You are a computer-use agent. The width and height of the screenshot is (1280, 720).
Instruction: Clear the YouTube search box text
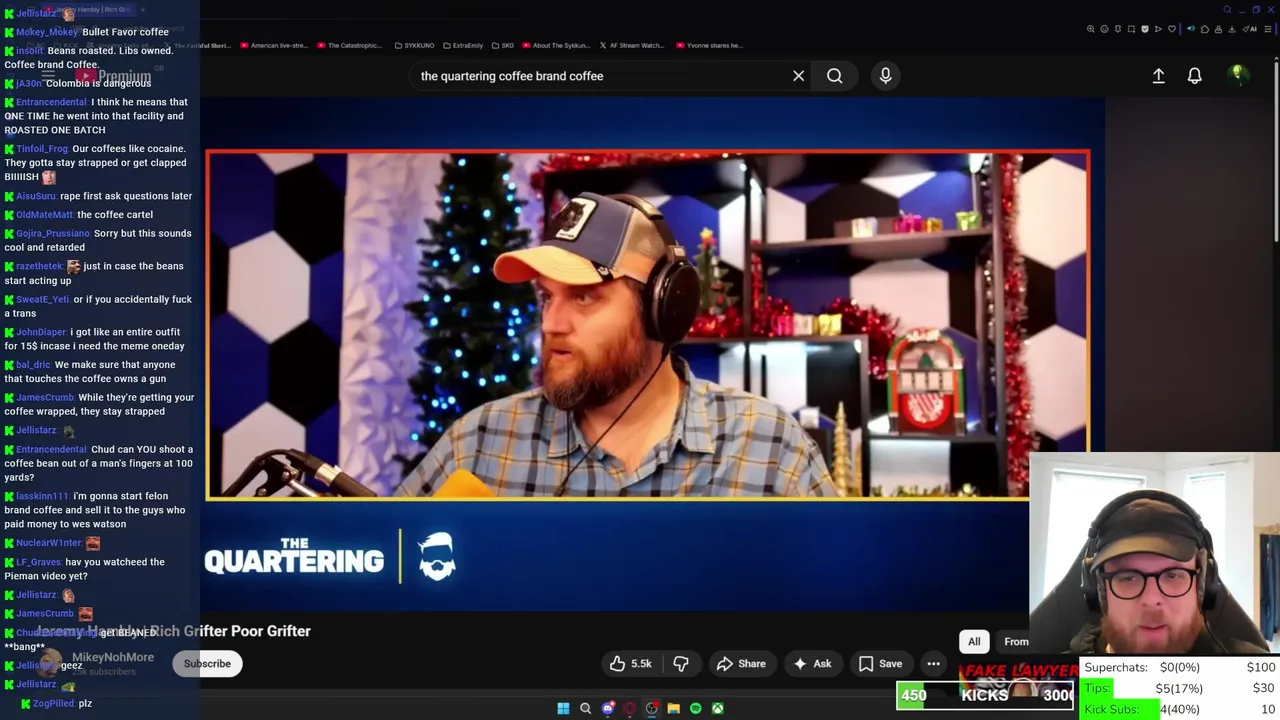point(798,76)
